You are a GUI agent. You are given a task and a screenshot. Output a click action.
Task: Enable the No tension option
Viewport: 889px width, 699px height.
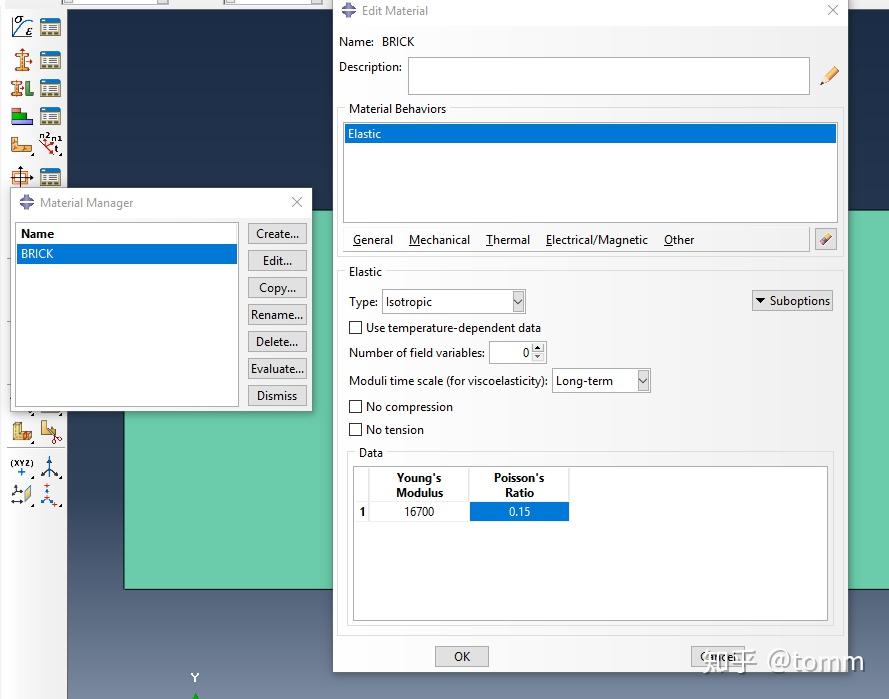pyautogui.click(x=355, y=429)
